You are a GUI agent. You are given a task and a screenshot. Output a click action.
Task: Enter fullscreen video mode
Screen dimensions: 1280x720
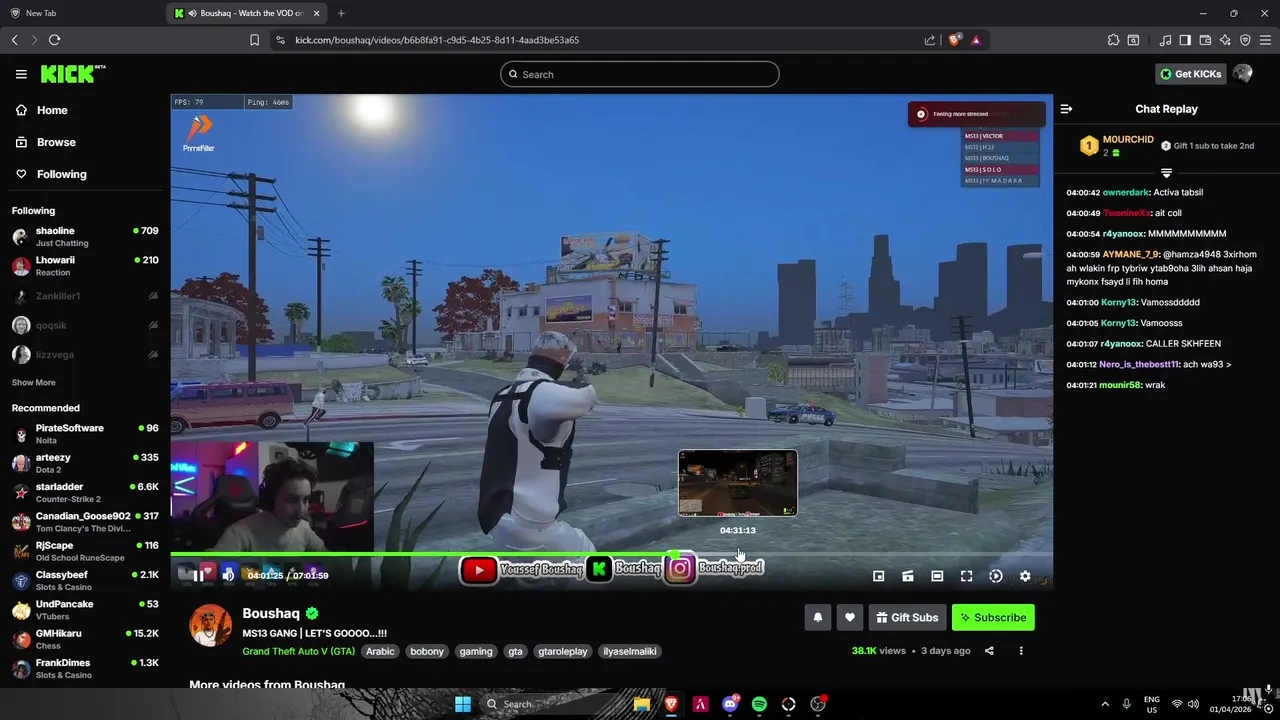point(966,576)
